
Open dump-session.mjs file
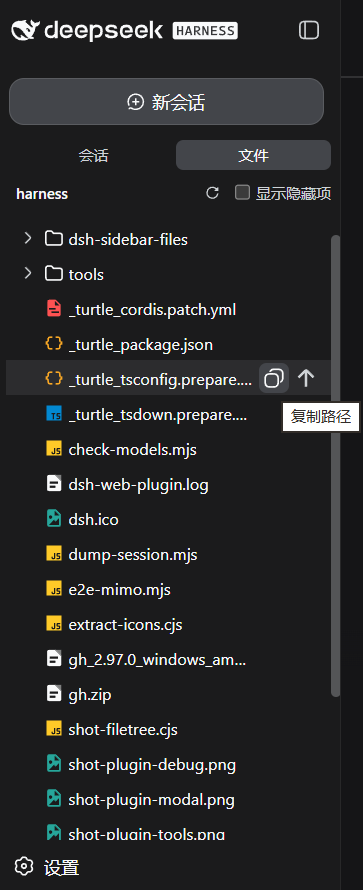(133, 555)
